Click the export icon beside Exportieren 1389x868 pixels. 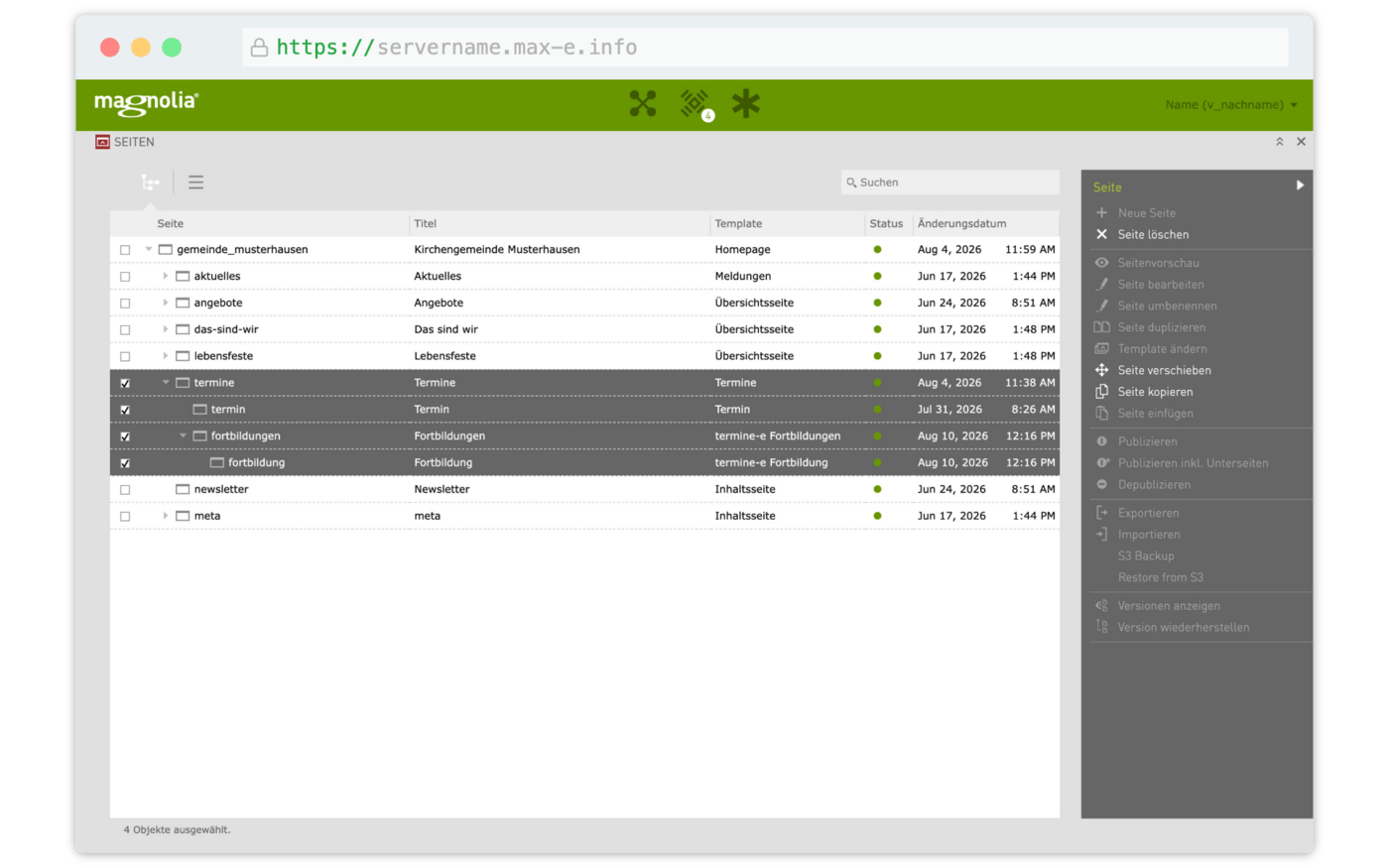coord(1101,513)
